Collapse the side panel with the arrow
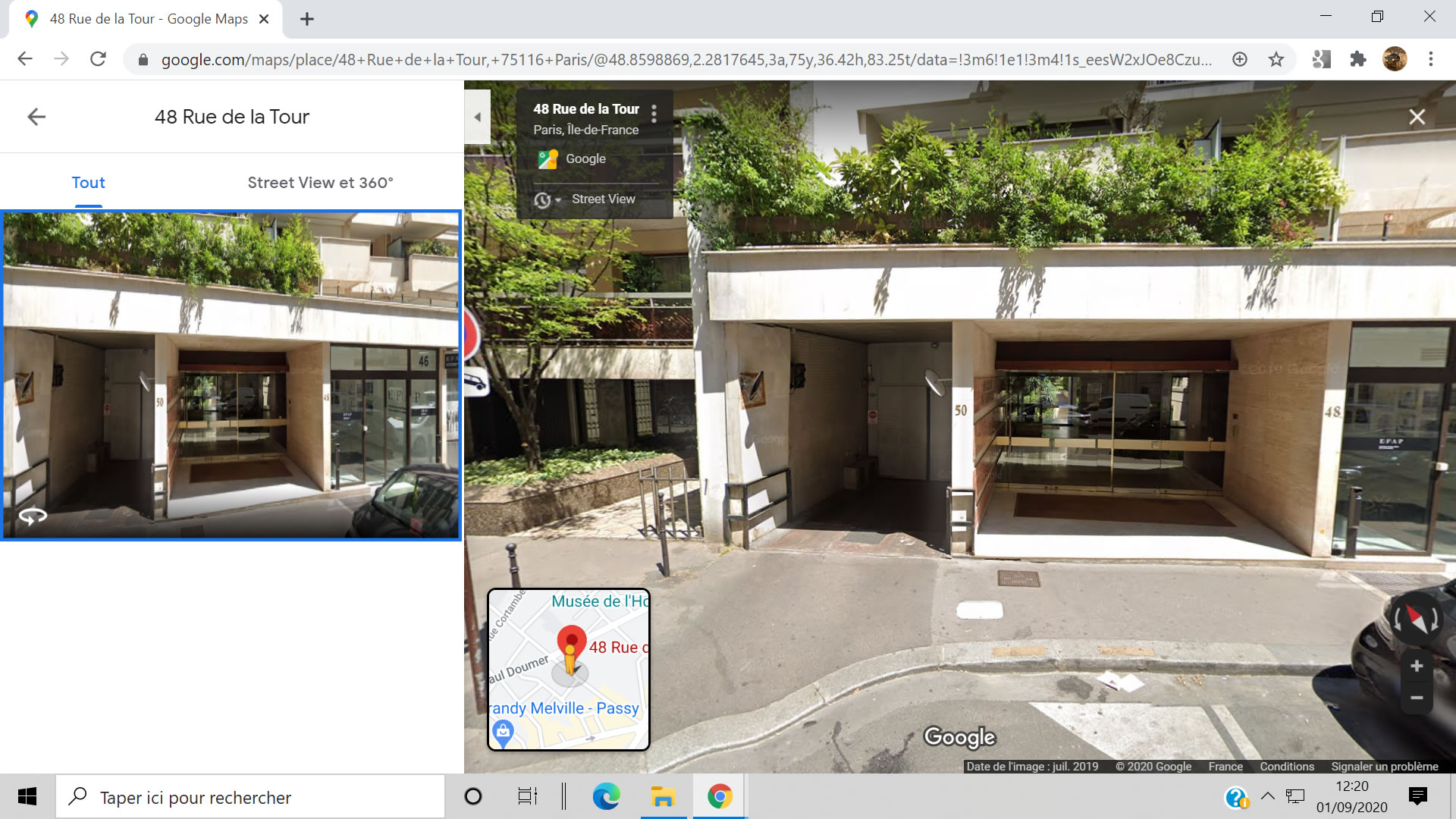Image resolution: width=1456 pixels, height=819 pixels. [477, 117]
